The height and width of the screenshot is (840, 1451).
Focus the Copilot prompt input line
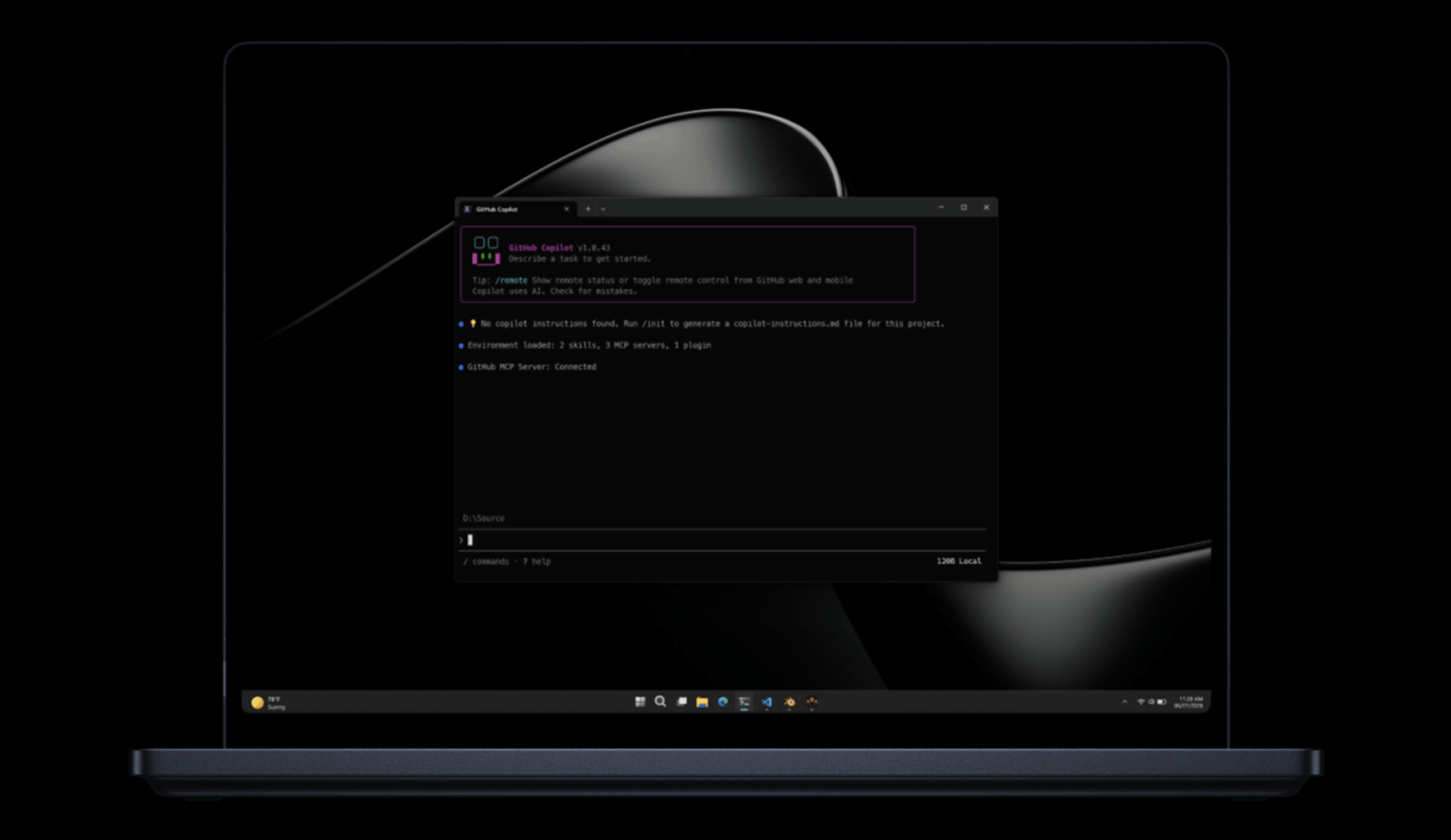click(723, 540)
